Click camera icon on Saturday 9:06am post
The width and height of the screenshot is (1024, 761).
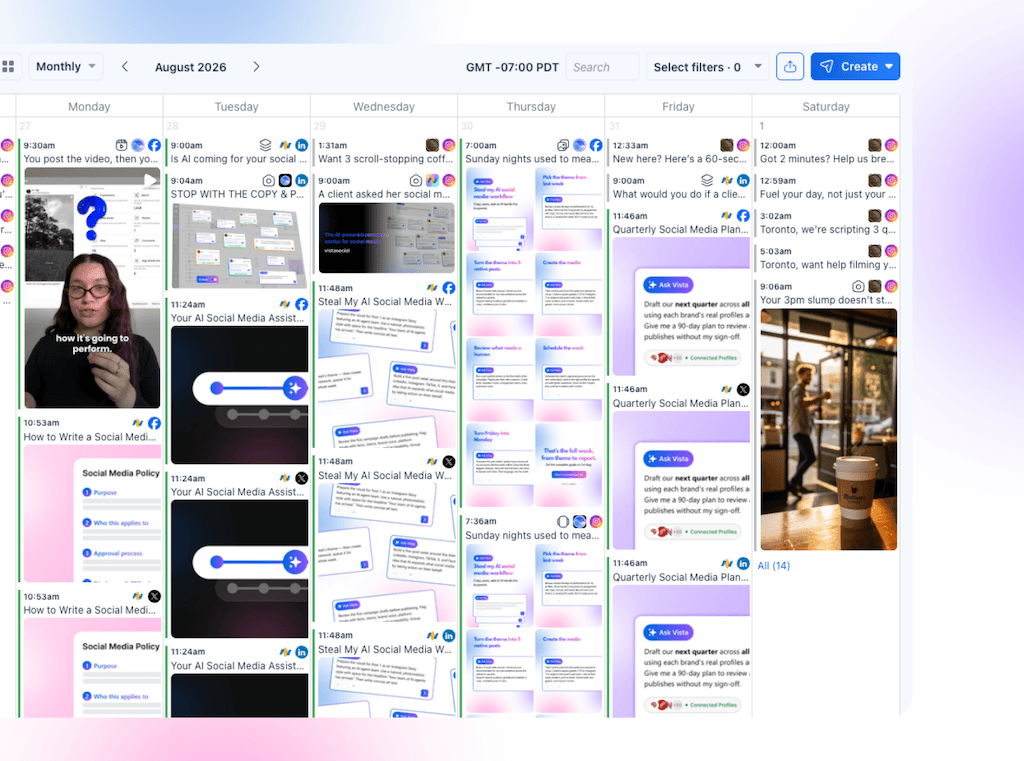click(x=858, y=286)
